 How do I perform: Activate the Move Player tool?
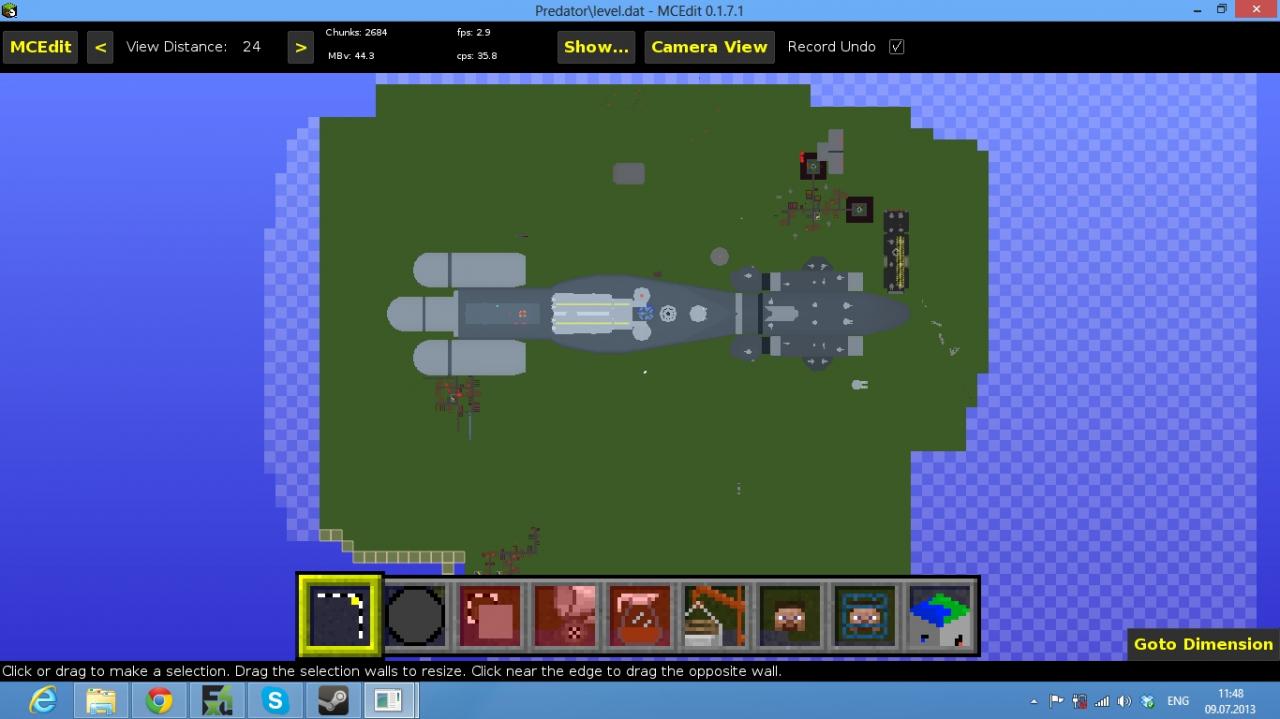tap(789, 614)
